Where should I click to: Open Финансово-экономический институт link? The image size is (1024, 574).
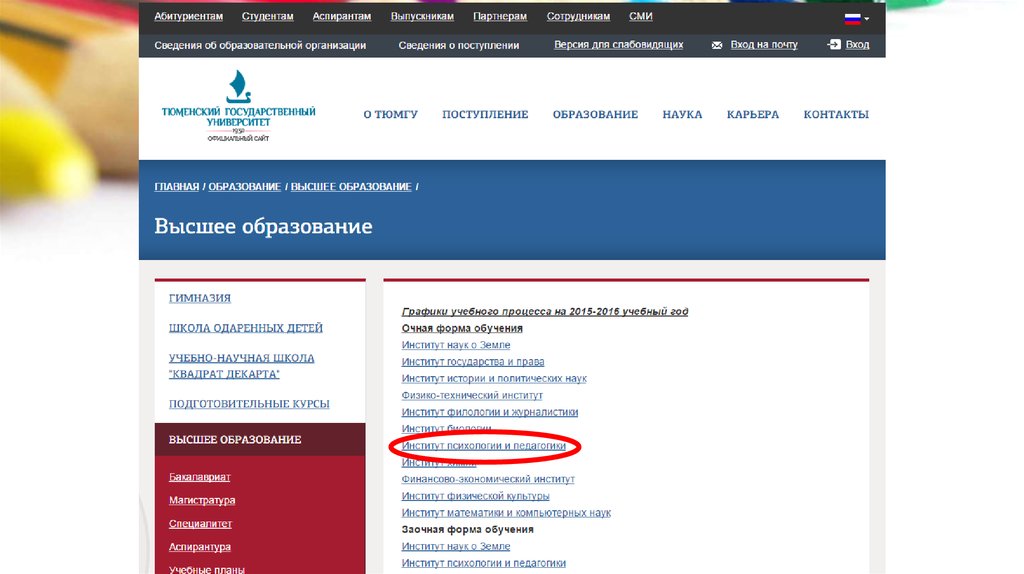click(x=488, y=479)
